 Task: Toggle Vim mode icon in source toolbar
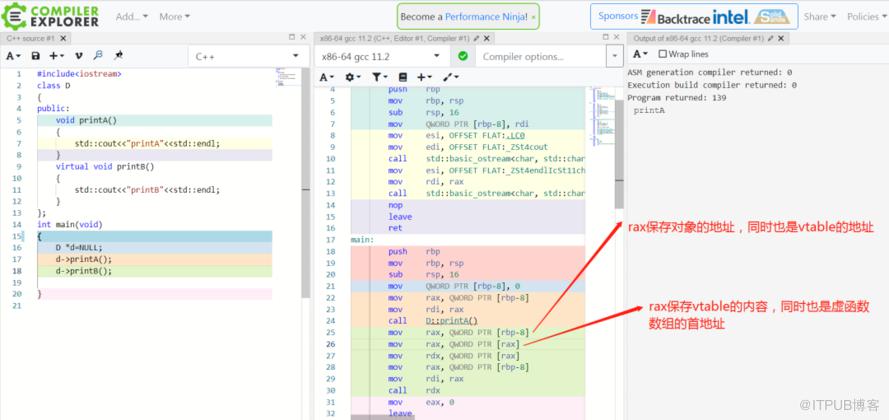pyautogui.click(x=78, y=56)
